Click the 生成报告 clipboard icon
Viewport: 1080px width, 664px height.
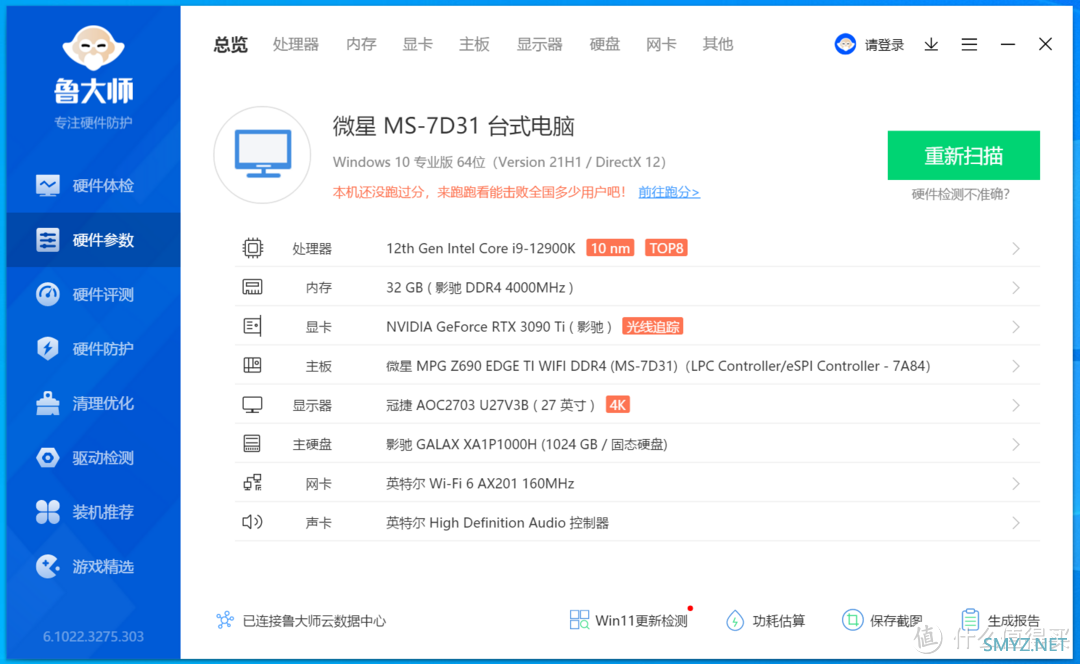(970, 620)
